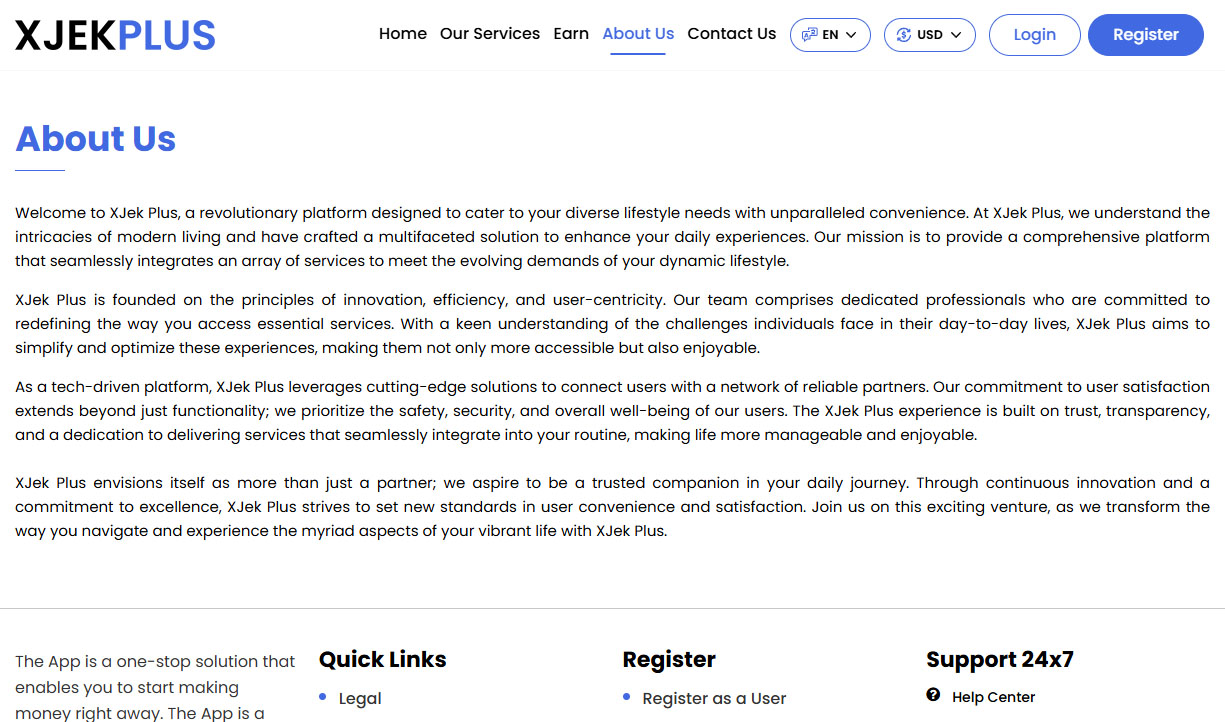Go to the Contact Us page
This screenshot has width=1225, height=722.
coord(731,33)
